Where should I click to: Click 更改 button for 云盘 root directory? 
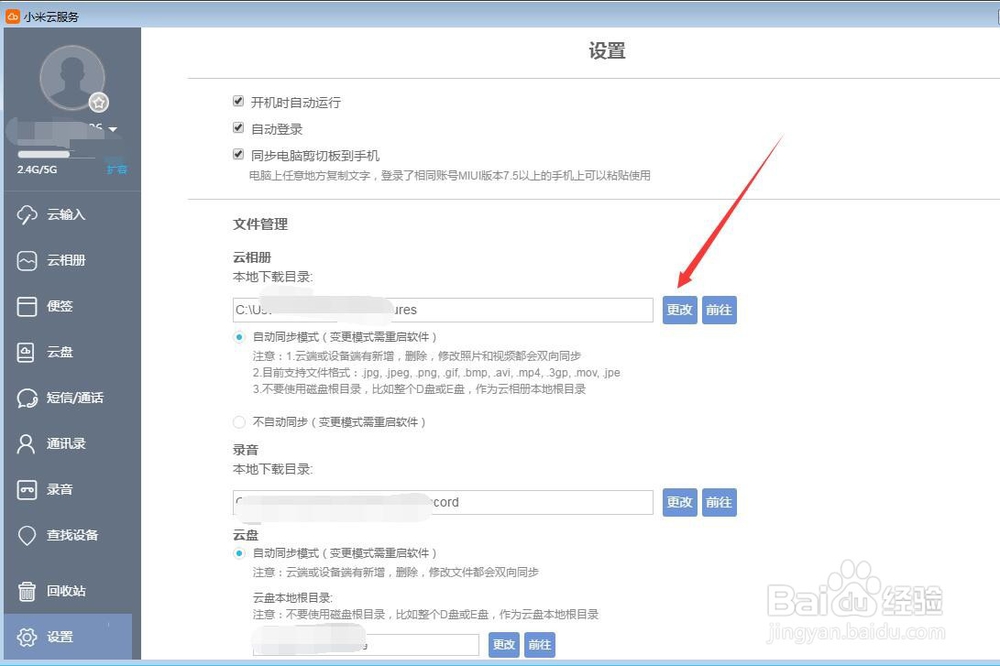[504, 645]
